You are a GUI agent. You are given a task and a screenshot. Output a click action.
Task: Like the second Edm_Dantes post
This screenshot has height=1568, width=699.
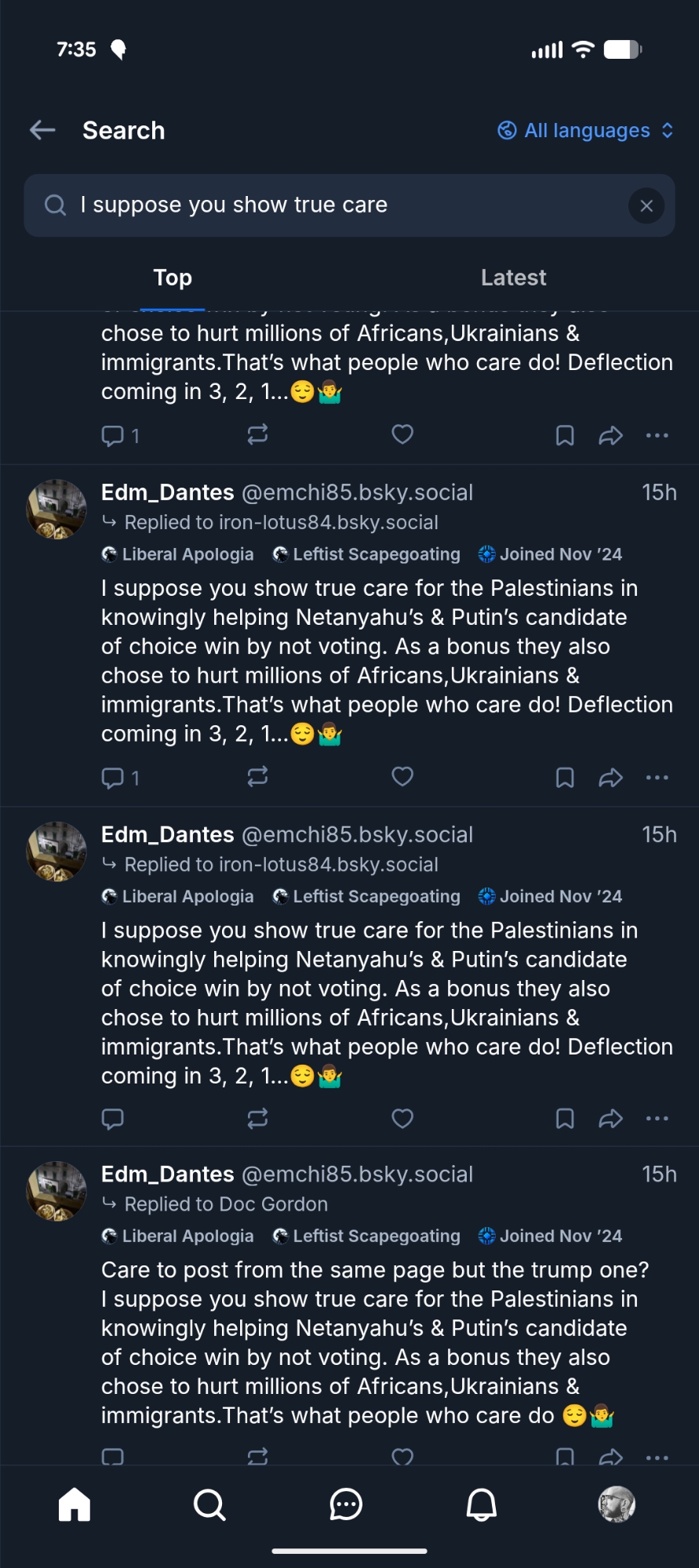point(402,1118)
